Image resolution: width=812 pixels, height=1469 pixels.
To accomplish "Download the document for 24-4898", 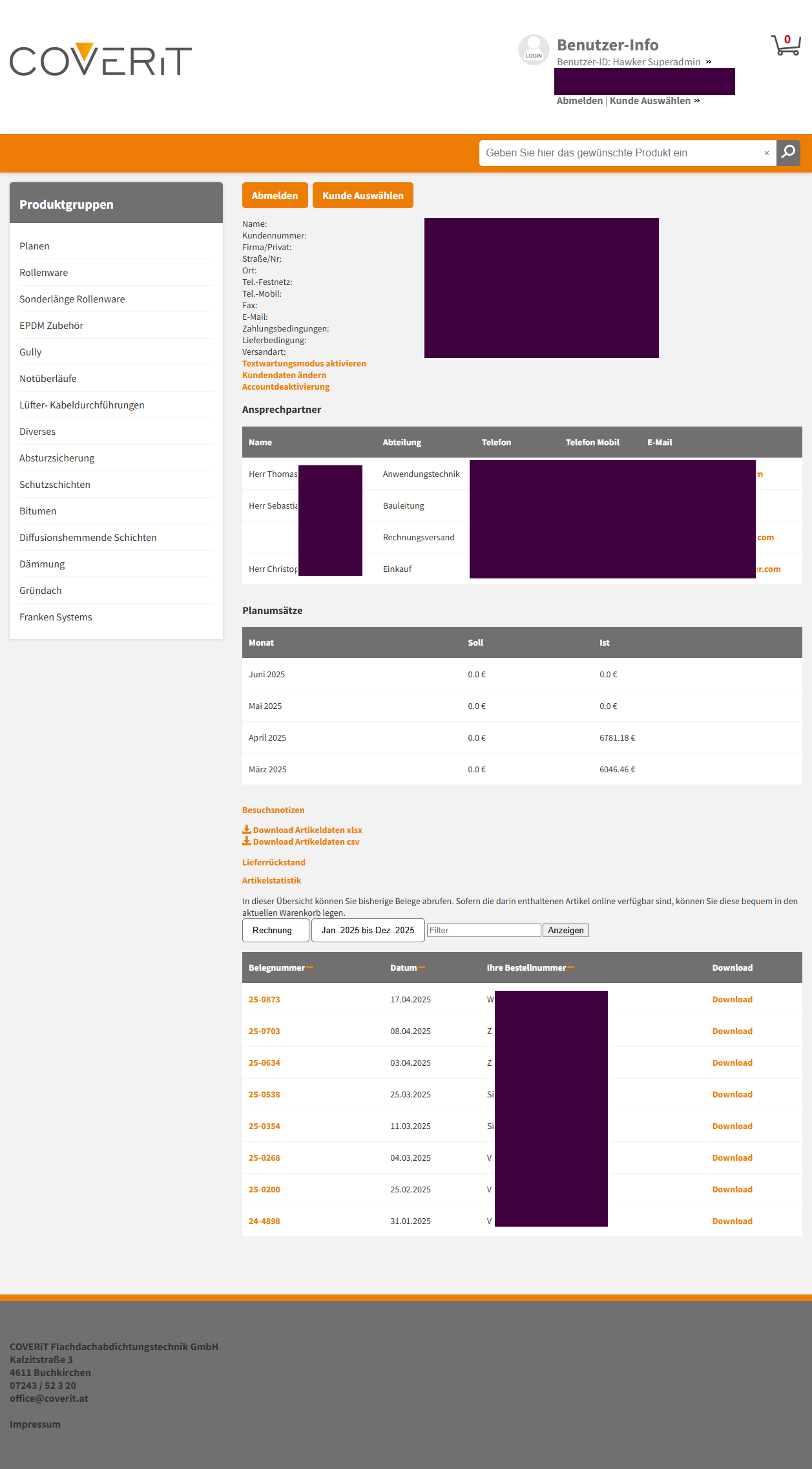I will pos(733,1221).
